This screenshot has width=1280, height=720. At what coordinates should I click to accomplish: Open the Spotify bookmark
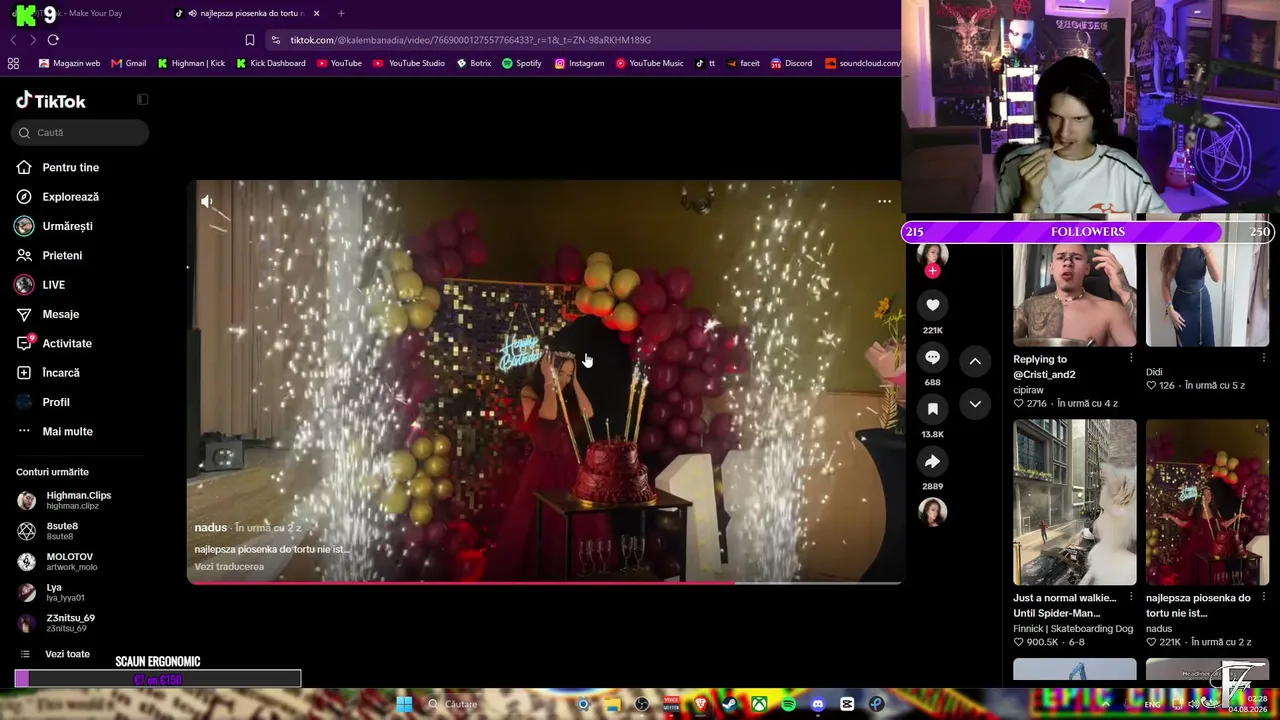(522, 63)
